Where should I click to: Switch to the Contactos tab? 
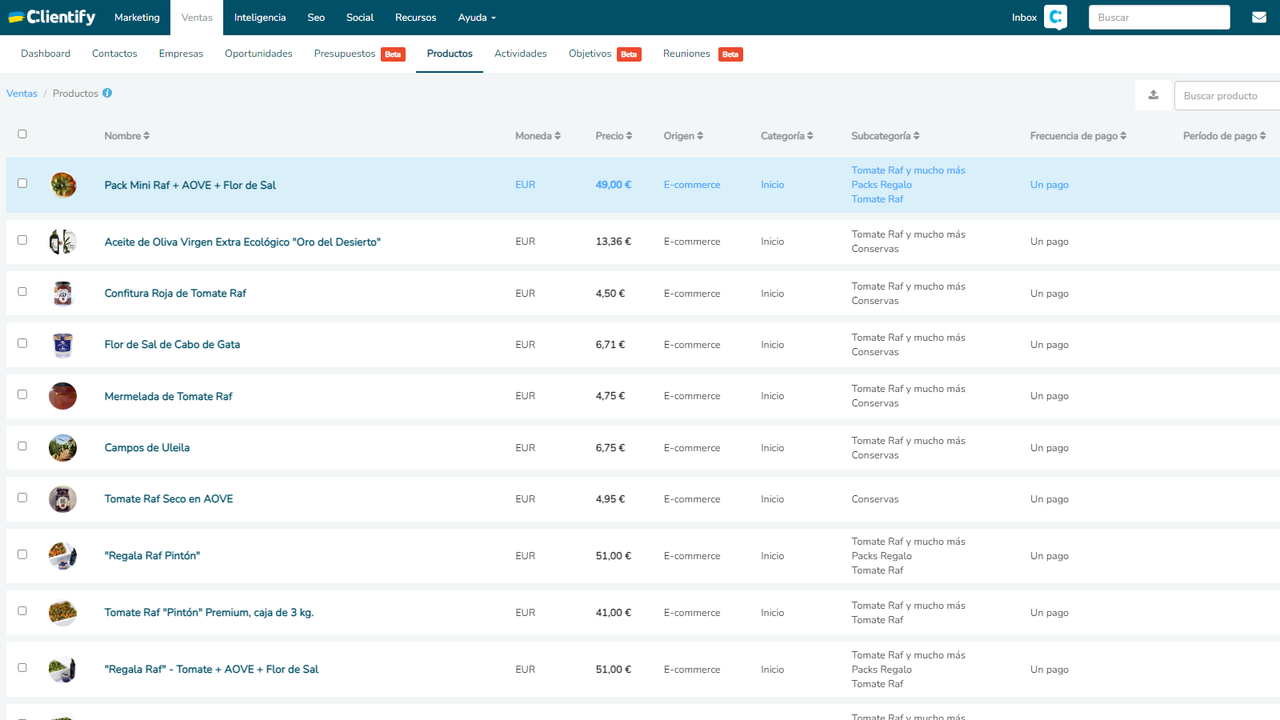point(115,54)
